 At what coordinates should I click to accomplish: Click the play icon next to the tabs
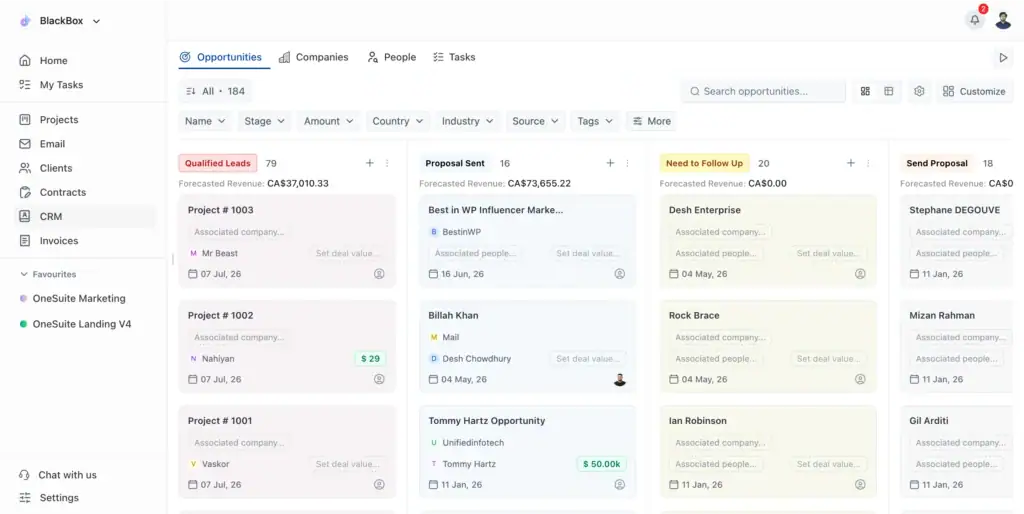[x=1003, y=57]
